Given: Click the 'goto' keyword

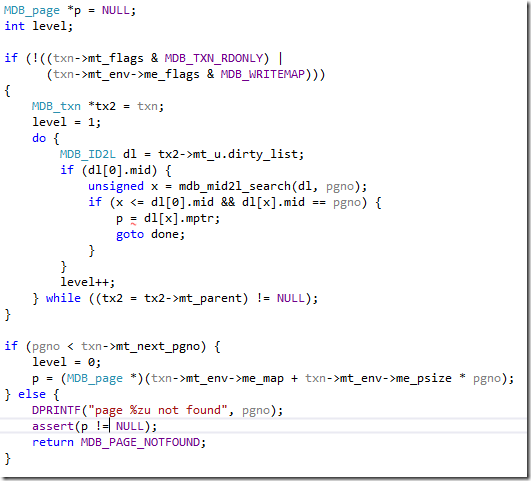Looking at the screenshot, I should pos(130,234).
